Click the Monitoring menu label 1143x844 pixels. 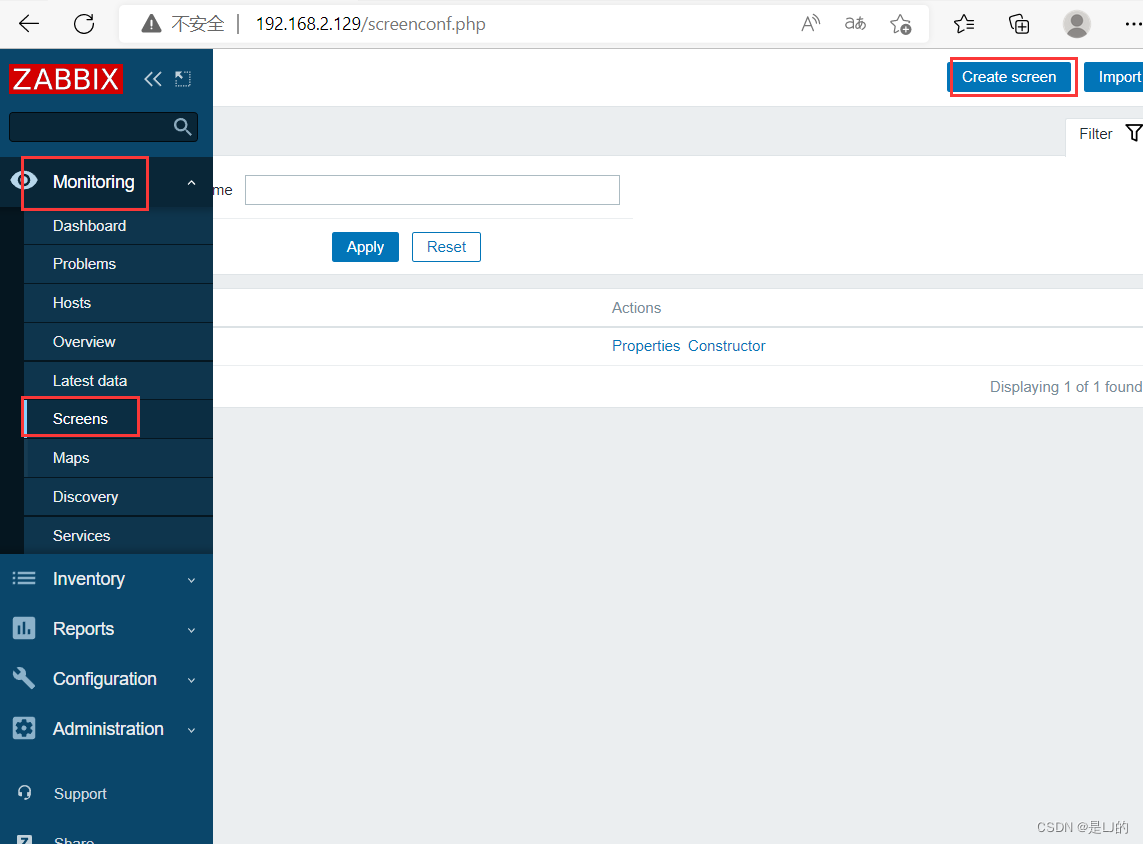click(93, 181)
